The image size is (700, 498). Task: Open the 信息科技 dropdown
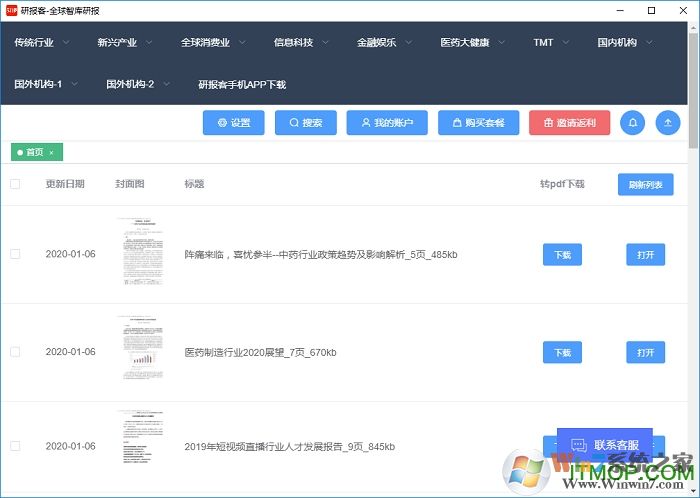[x=301, y=42]
